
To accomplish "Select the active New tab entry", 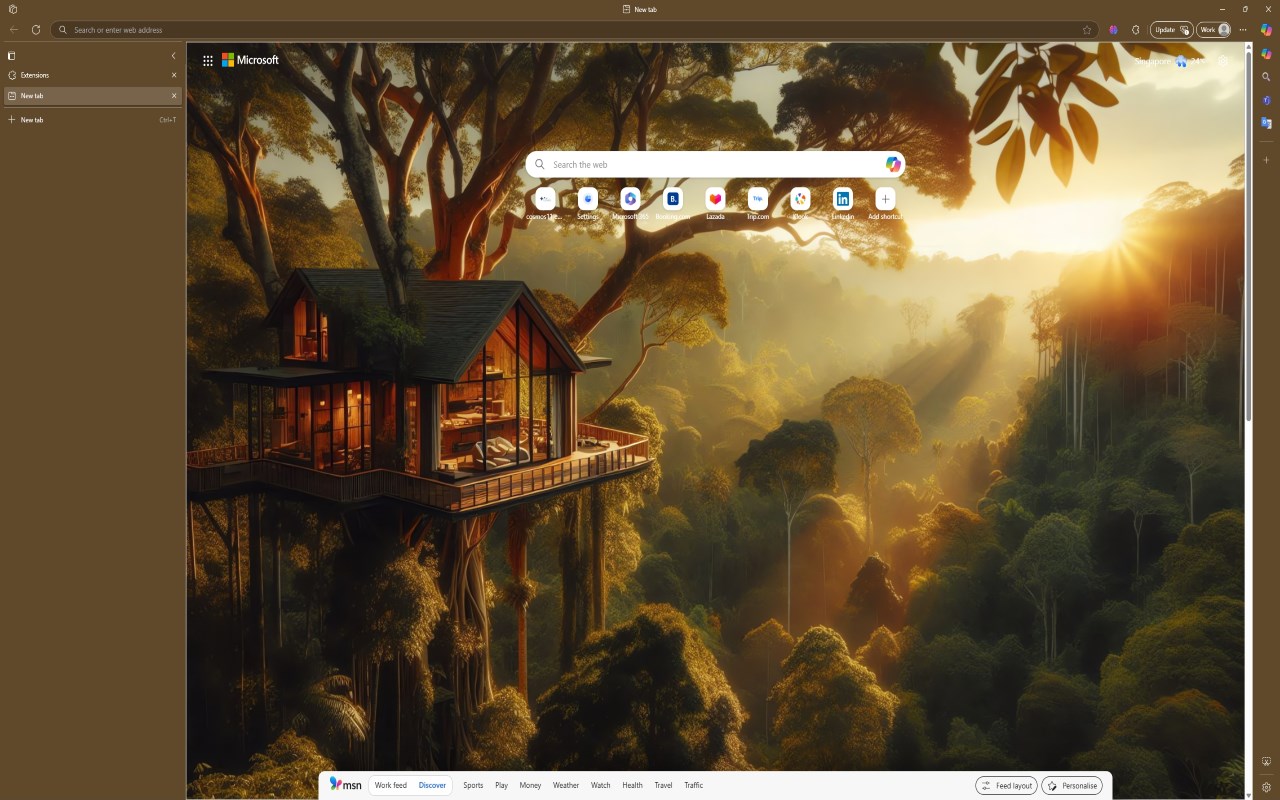I will coord(92,96).
